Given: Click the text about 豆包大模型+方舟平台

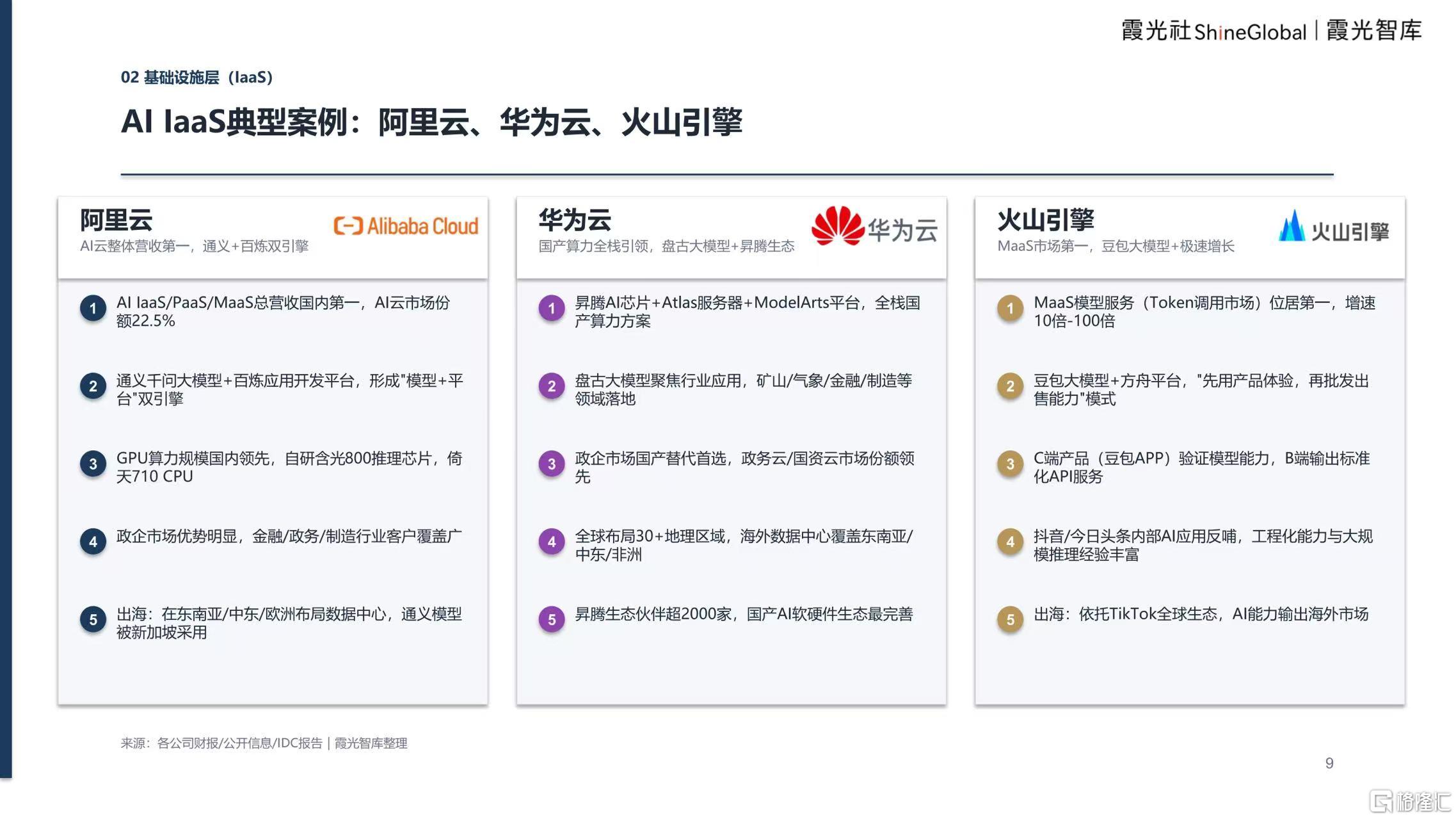Looking at the screenshot, I should (1201, 390).
